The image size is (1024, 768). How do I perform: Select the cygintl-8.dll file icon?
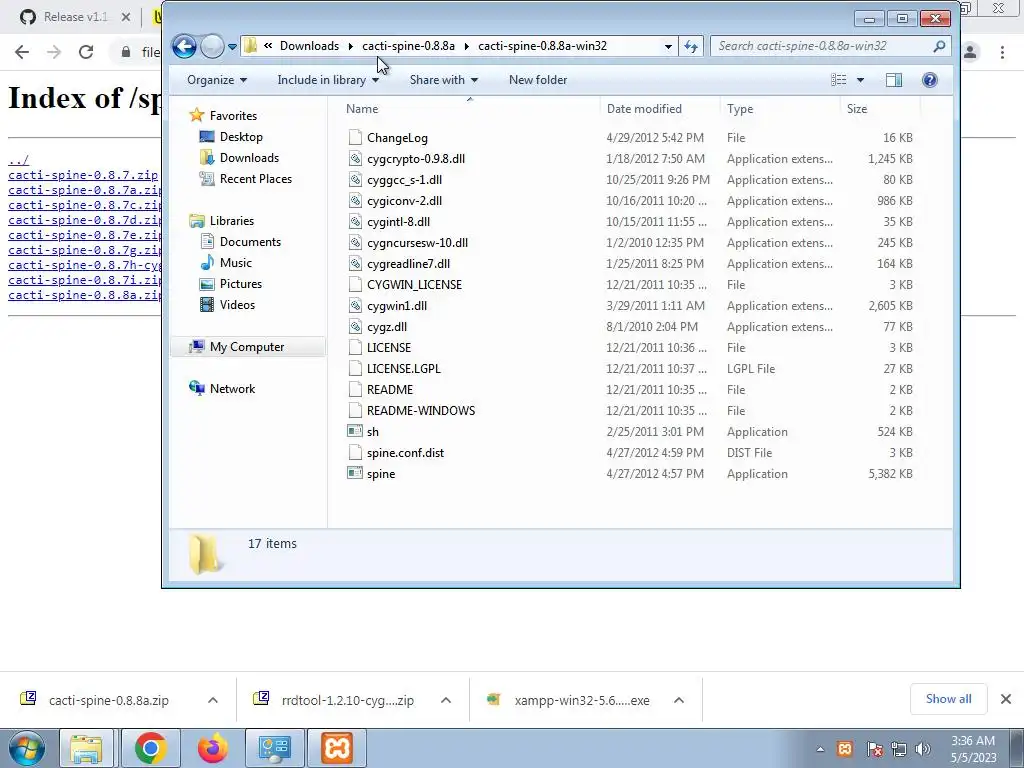tap(355, 221)
